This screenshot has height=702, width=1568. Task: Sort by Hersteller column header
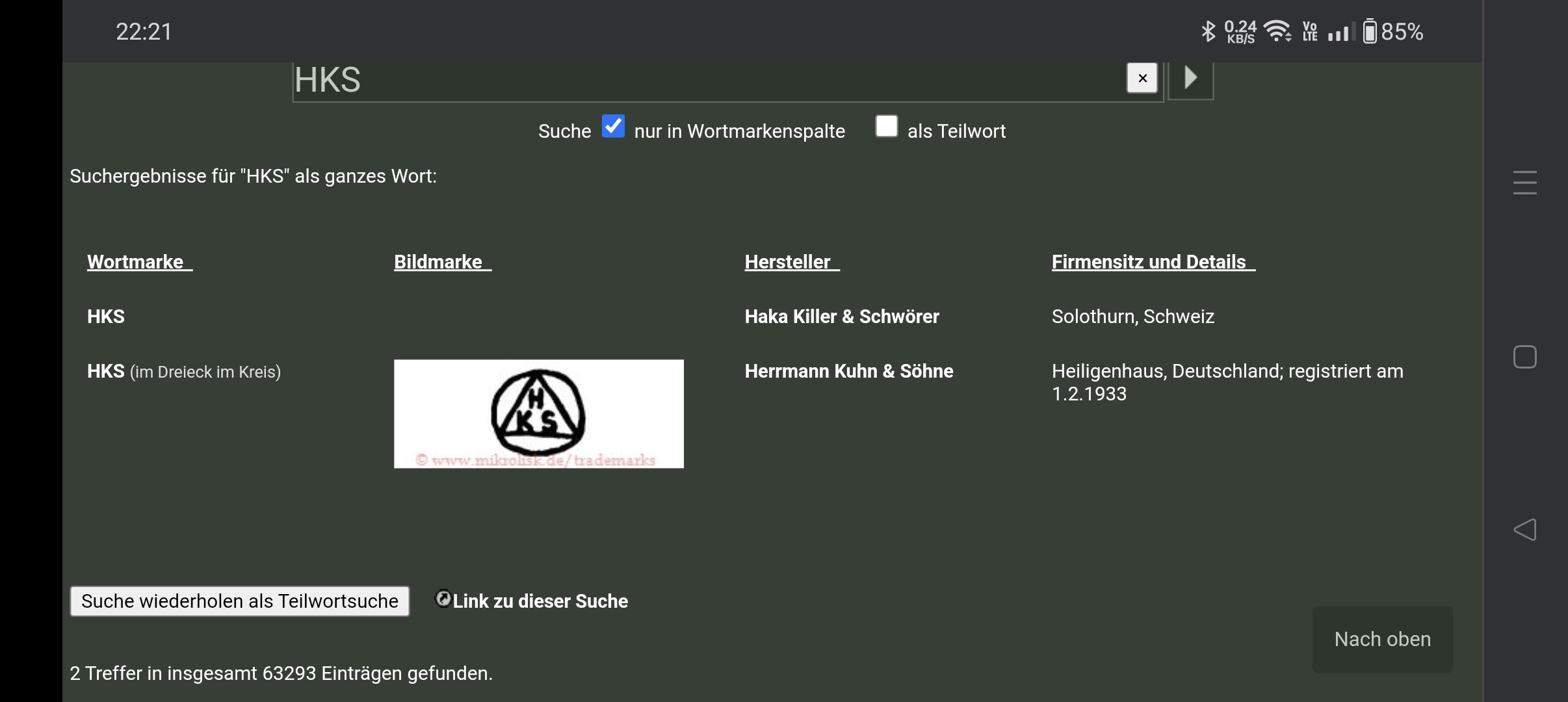click(x=792, y=262)
